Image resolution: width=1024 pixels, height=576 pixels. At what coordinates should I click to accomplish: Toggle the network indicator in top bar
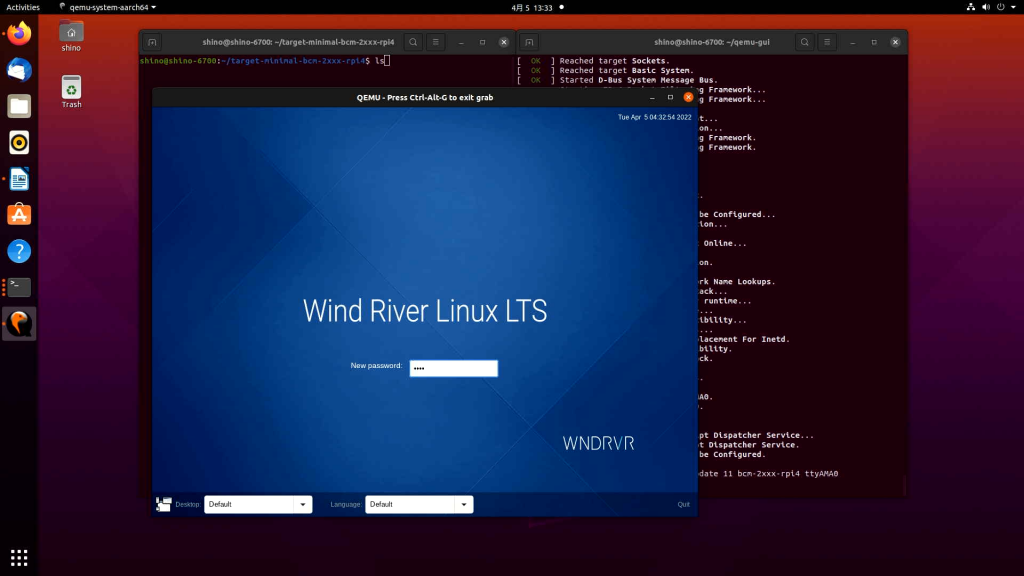click(969, 5)
